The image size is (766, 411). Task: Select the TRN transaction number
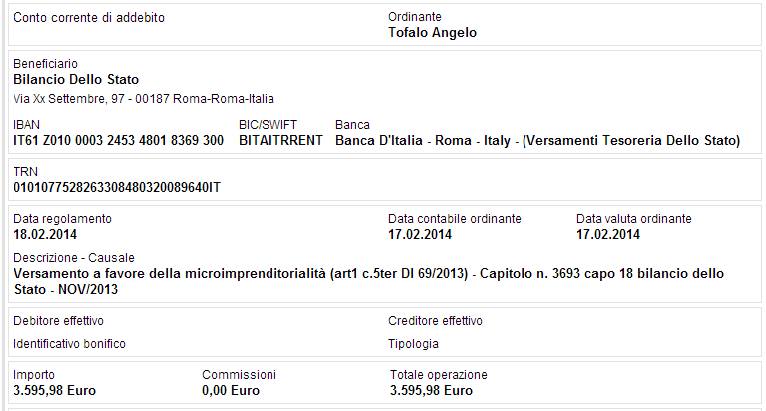(117, 187)
